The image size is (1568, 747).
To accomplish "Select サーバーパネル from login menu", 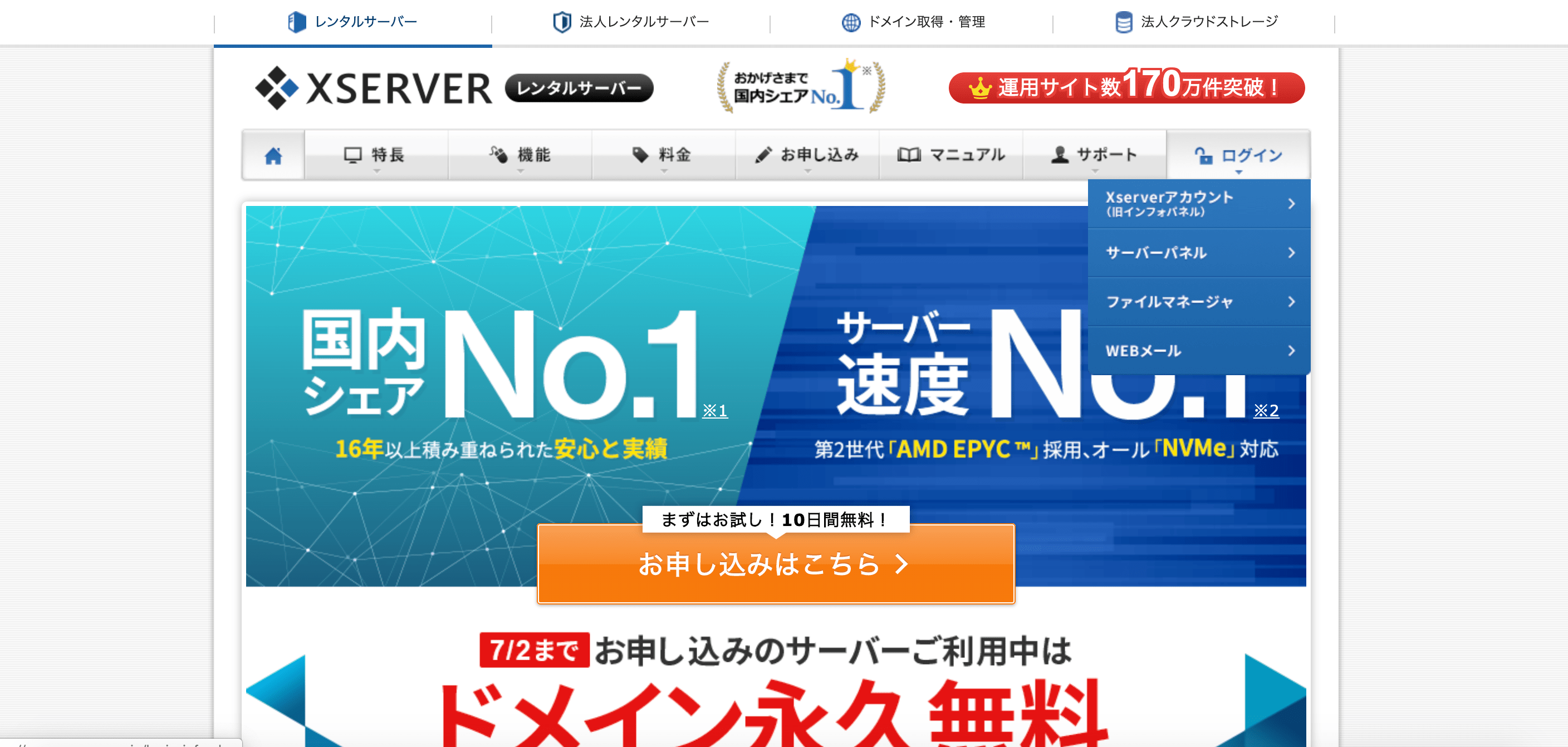I will [1199, 253].
